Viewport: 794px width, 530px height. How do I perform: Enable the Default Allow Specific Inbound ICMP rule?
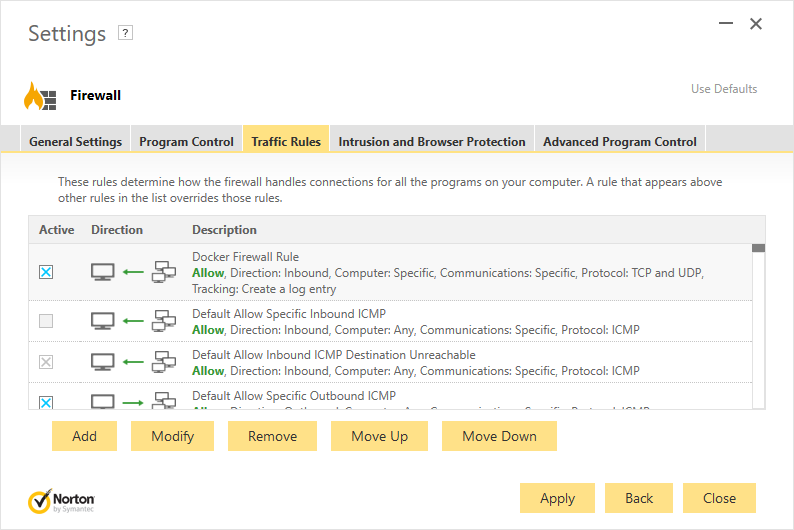tap(46, 321)
